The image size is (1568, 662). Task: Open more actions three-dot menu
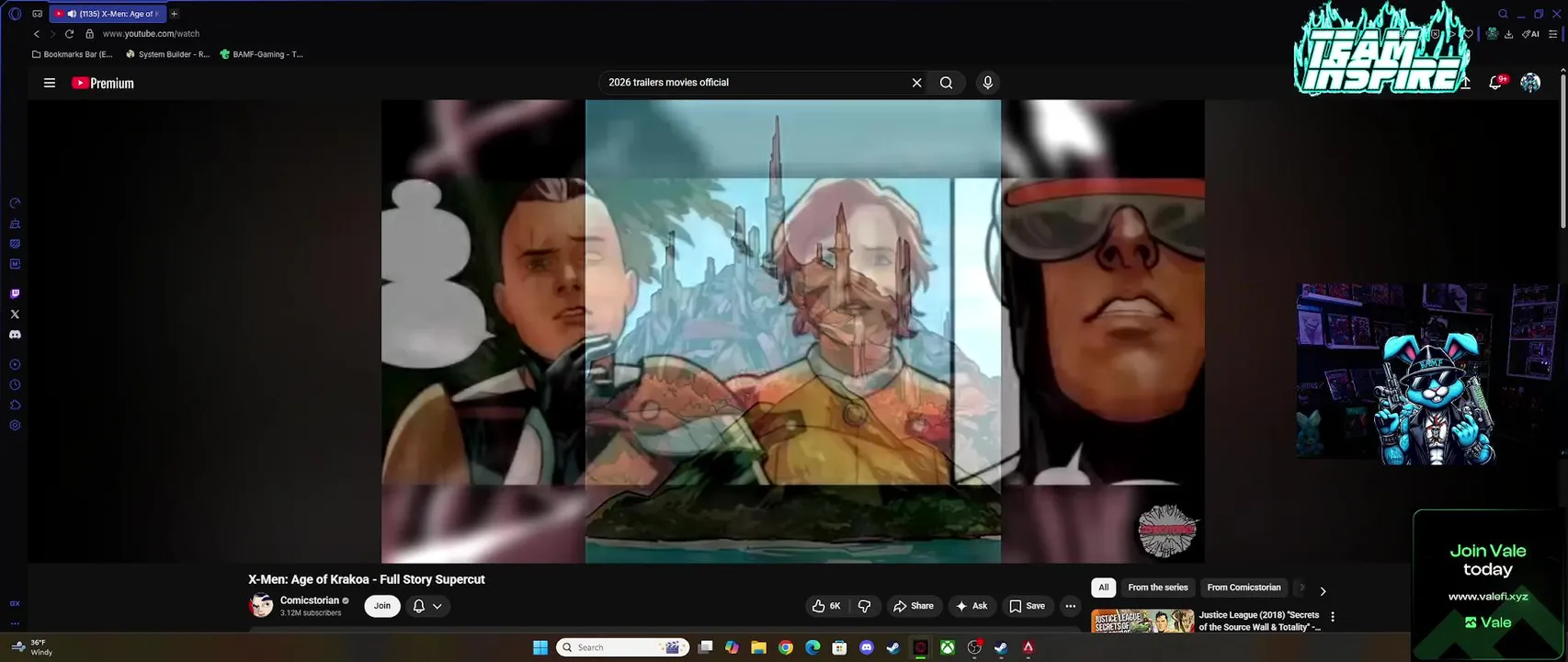pyautogui.click(x=1070, y=606)
